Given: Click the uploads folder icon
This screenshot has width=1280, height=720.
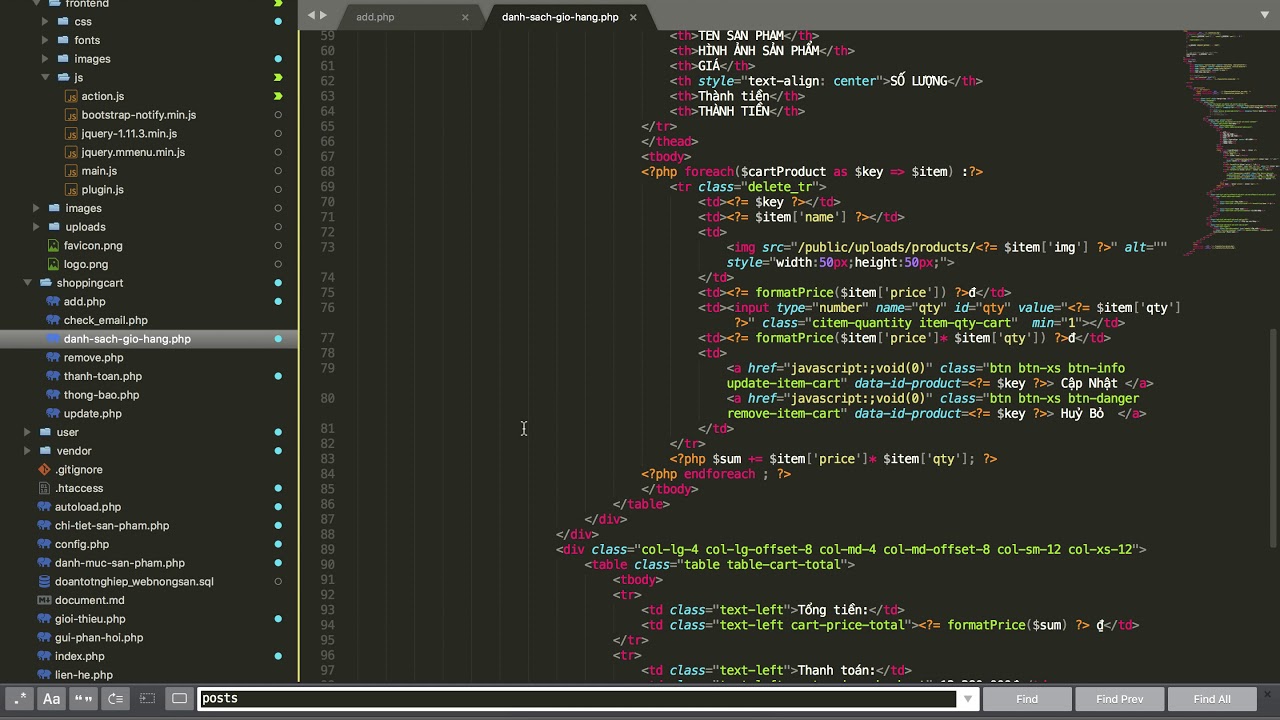Looking at the screenshot, I should pyautogui.click(x=54, y=227).
